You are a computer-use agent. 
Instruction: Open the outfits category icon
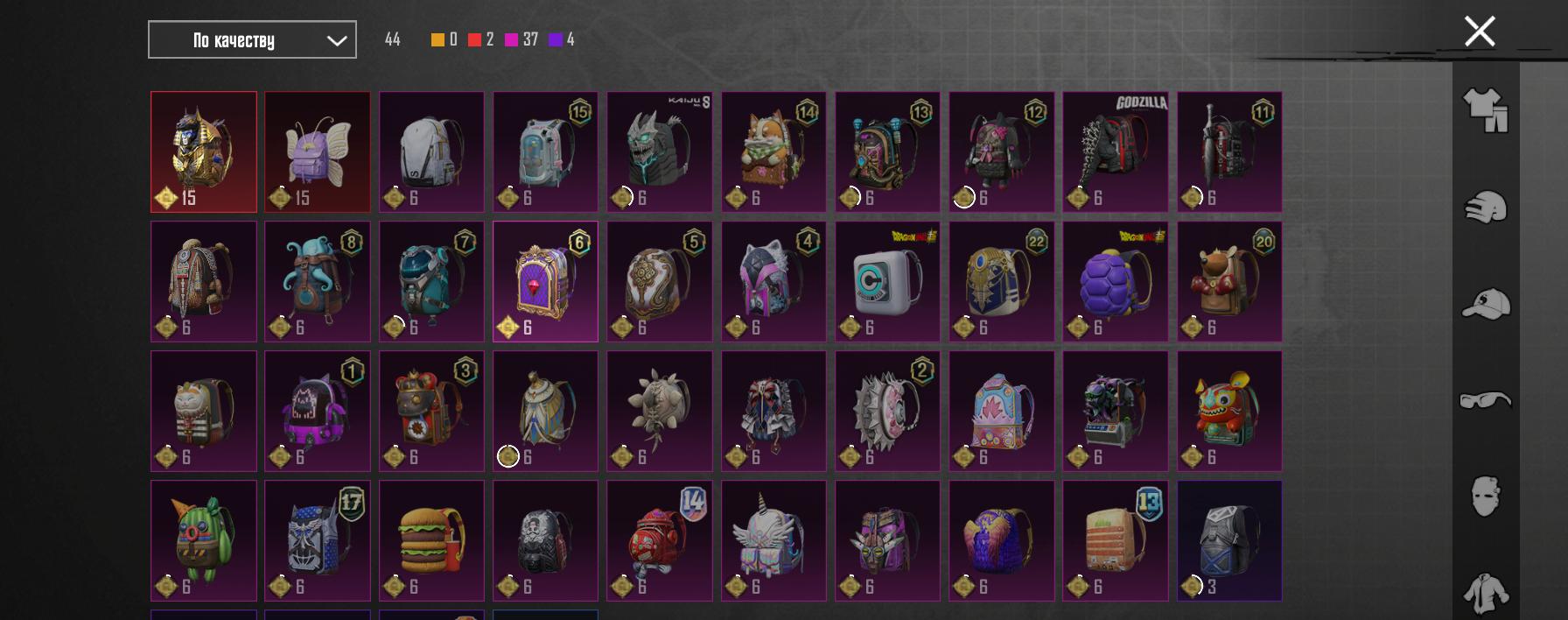pos(1486,110)
